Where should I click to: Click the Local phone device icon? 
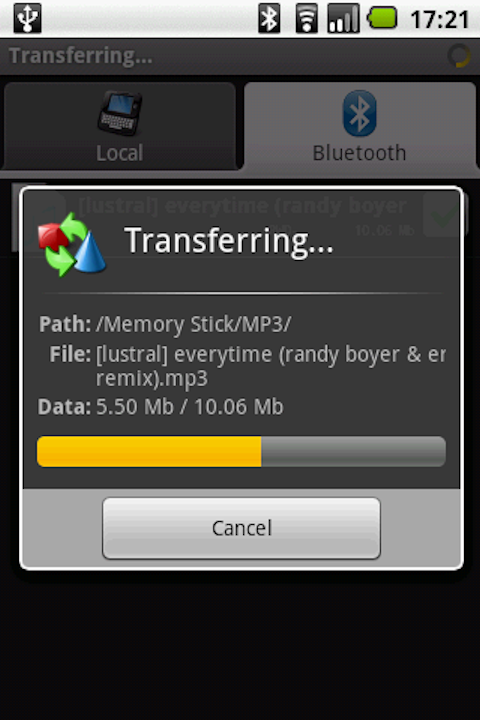120,113
